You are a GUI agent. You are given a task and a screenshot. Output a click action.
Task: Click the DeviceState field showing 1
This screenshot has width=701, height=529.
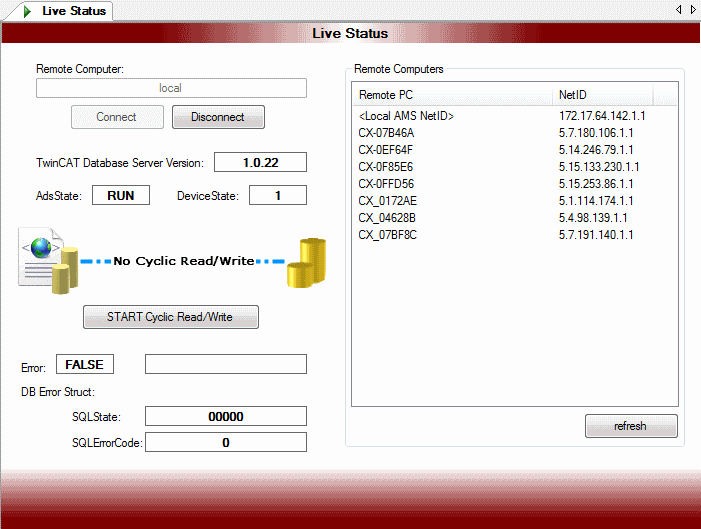coord(278,195)
